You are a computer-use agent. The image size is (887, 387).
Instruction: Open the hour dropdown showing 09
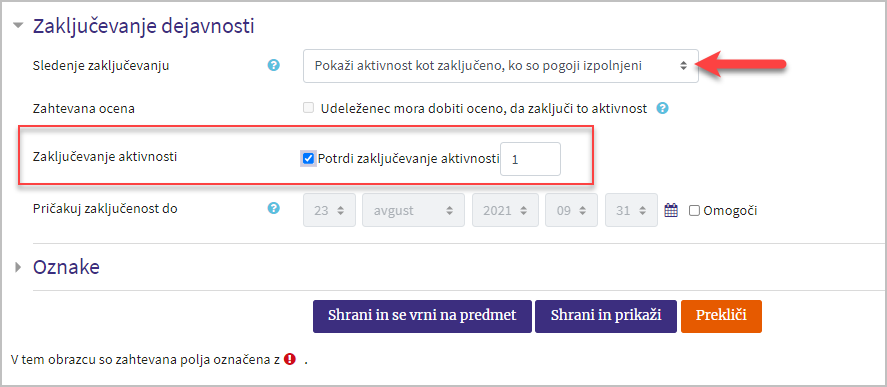[571, 210]
